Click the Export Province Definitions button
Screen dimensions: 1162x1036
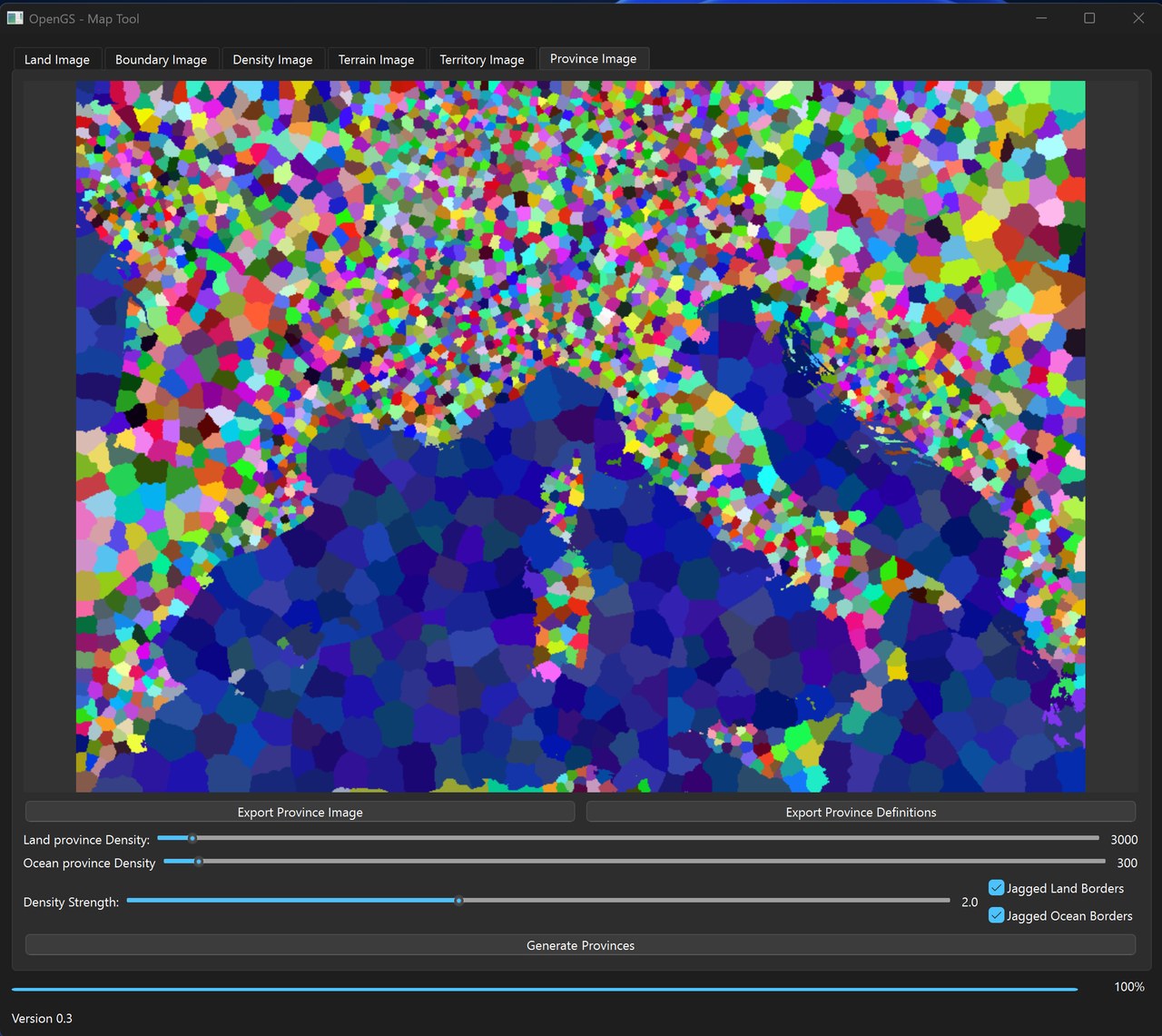(861, 812)
